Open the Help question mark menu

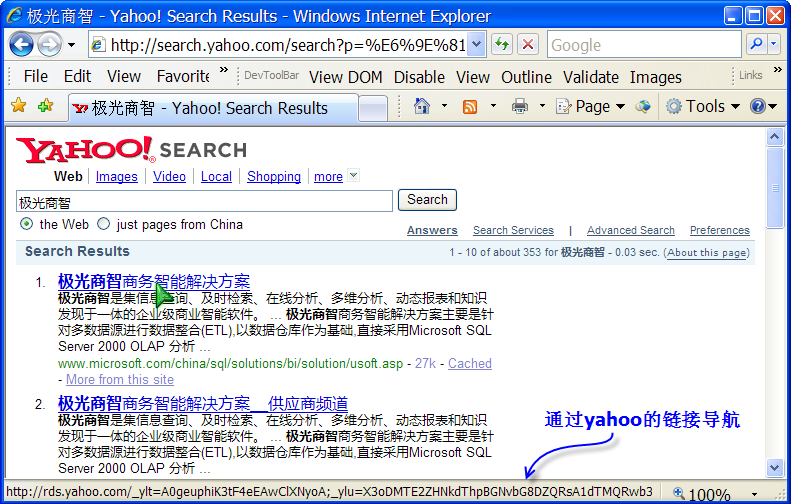763,106
